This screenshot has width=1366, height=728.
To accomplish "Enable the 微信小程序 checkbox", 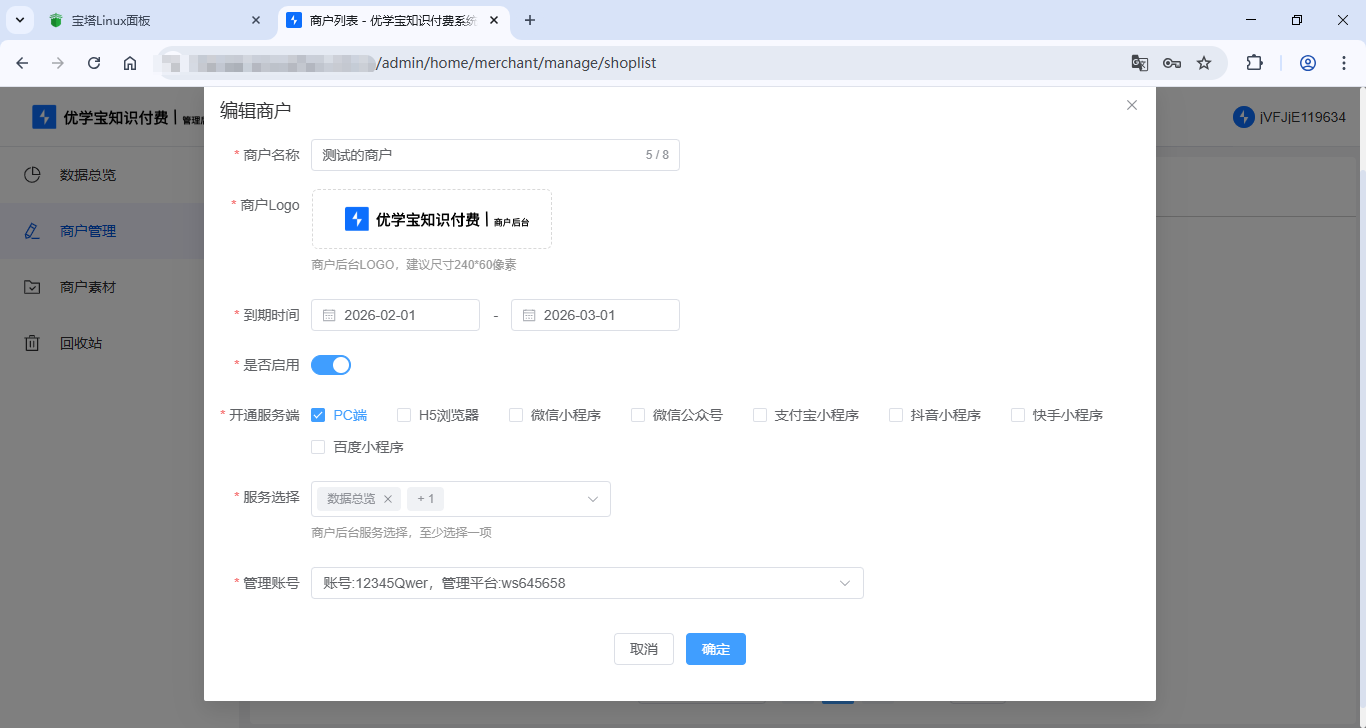I will tap(515, 414).
